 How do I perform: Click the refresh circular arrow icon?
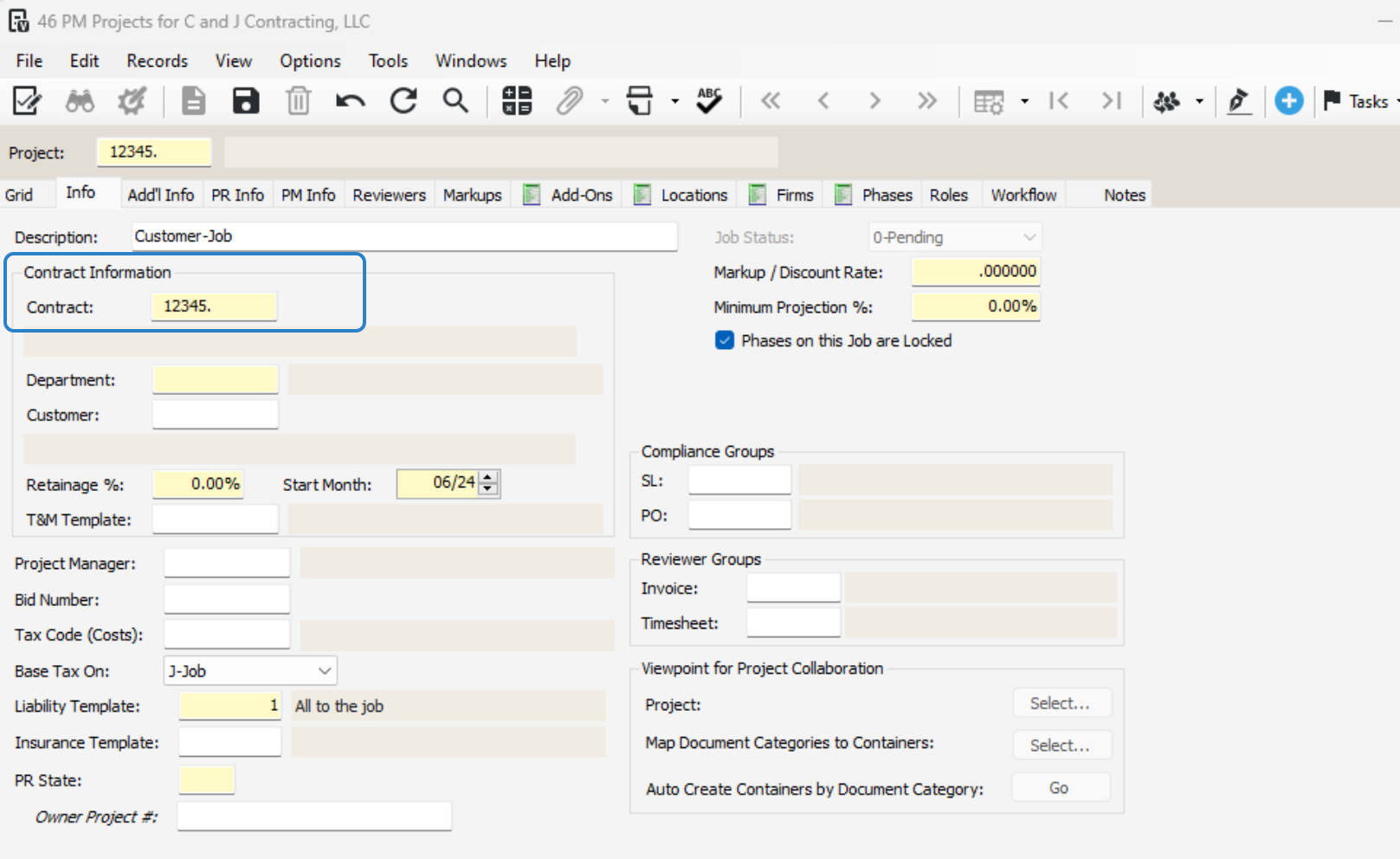pos(403,101)
